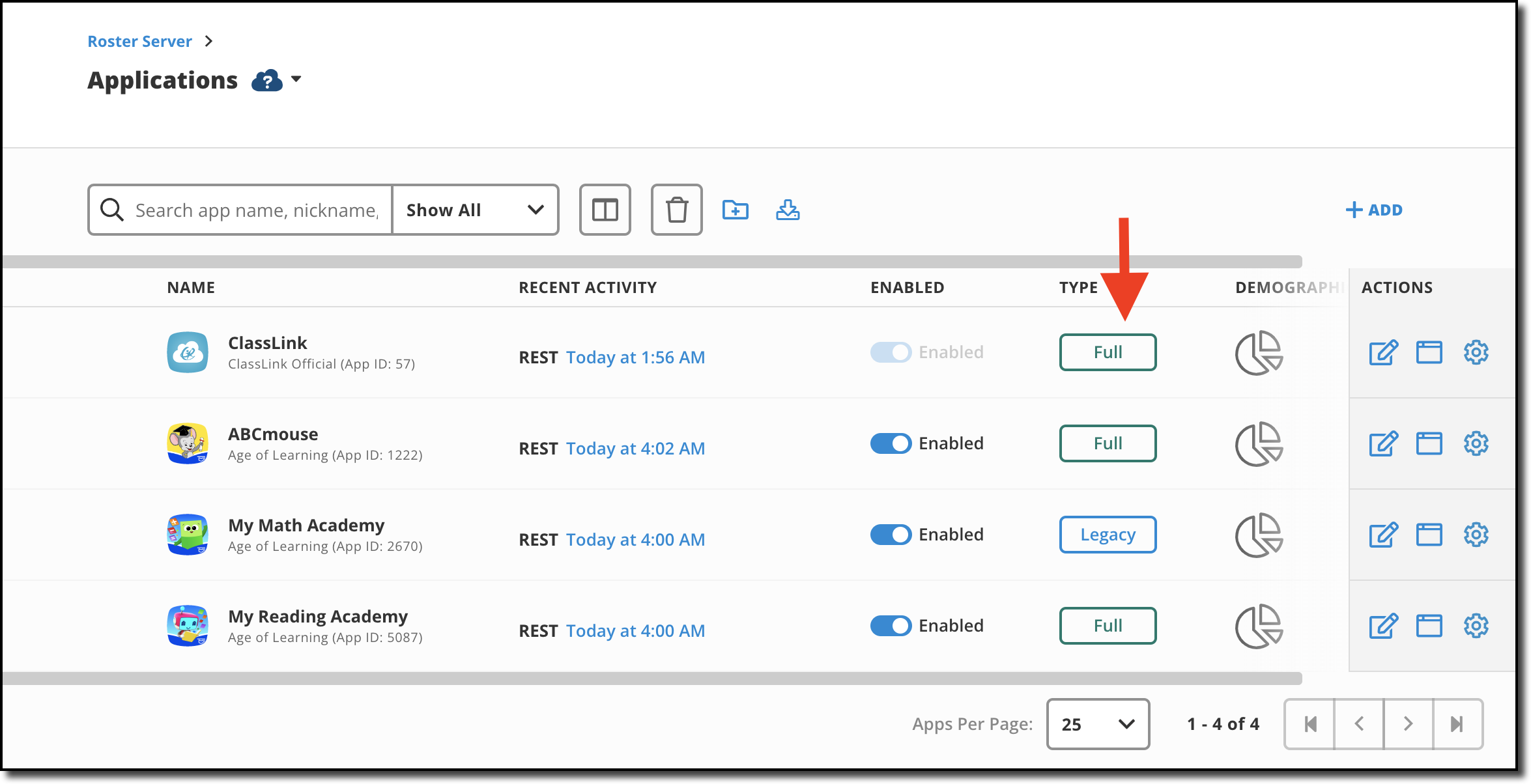Viewport: 1531px width, 784px height.
Task: Open the Show All filter dropdown
Action: pyautogui.click(x=475, y=210)
